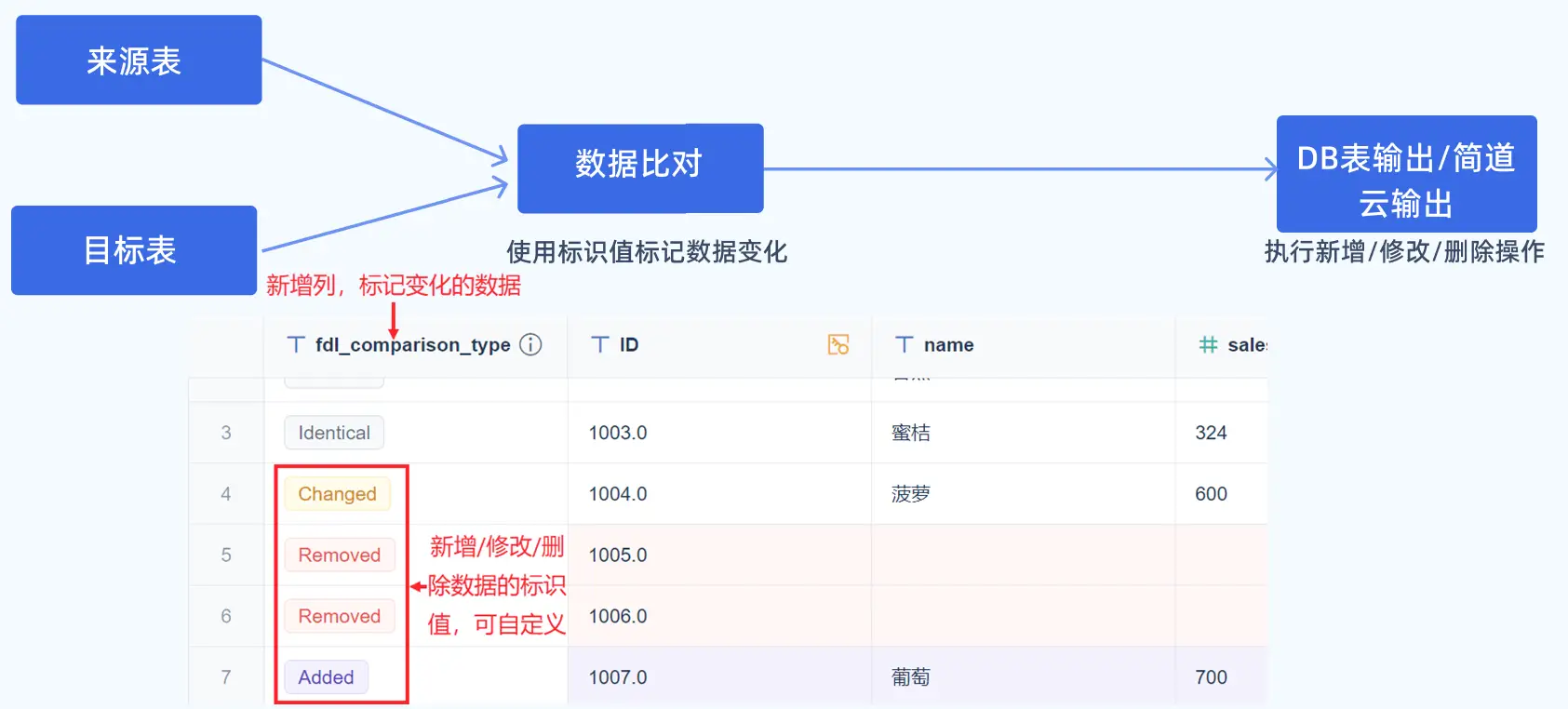Click the Removed tag in row 5

pos(340,555)
